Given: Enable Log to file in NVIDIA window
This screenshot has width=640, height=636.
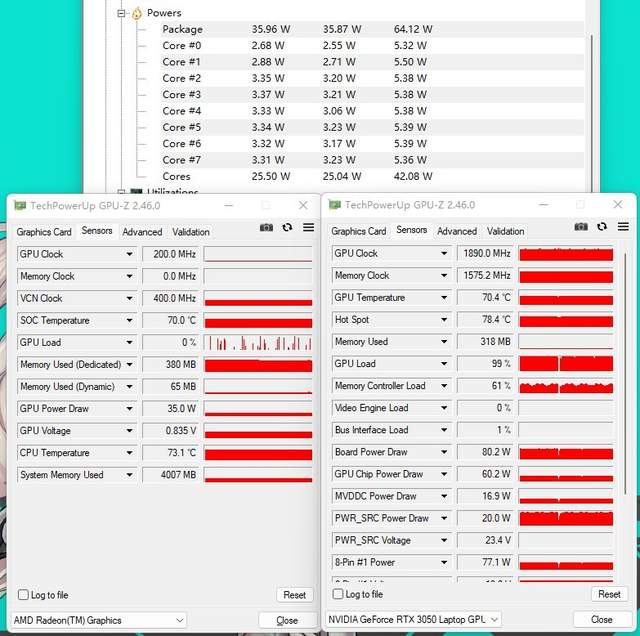Looking at the screenshot, I should 338,594.
